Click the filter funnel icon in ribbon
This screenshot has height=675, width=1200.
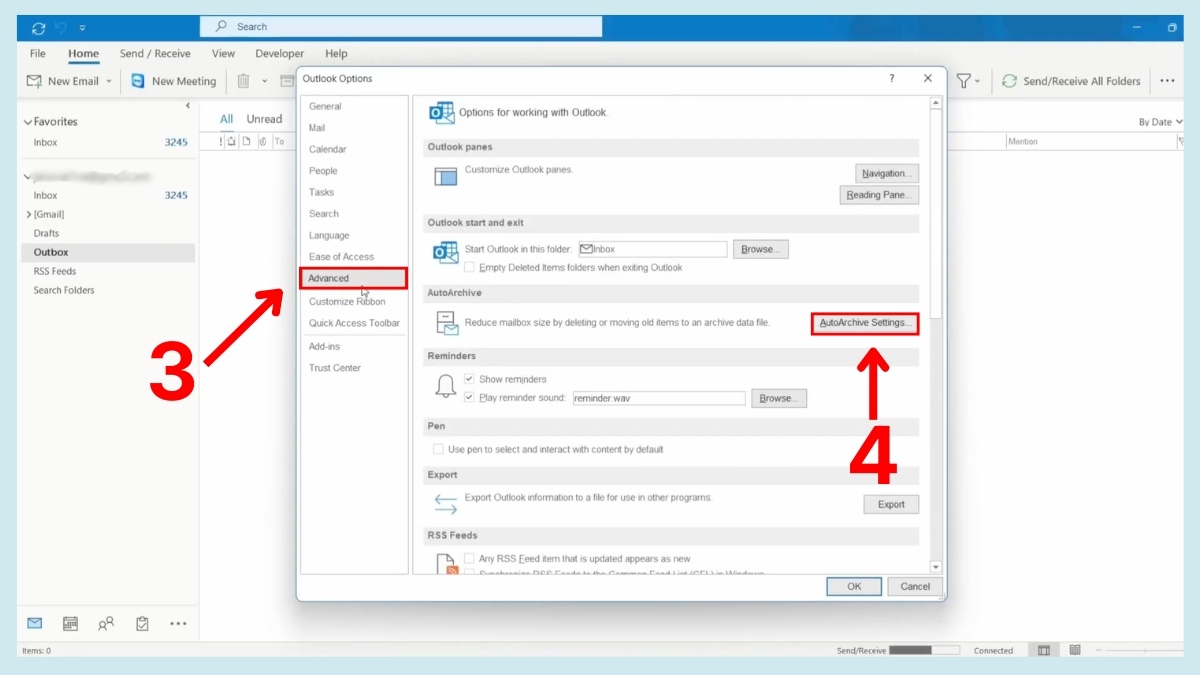963,81
